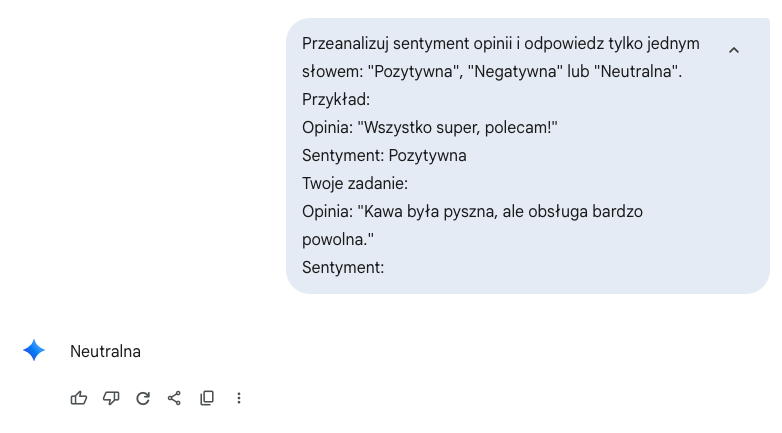Open the share icon below response
Screen dimensions: 782x433
coord(175,398)
